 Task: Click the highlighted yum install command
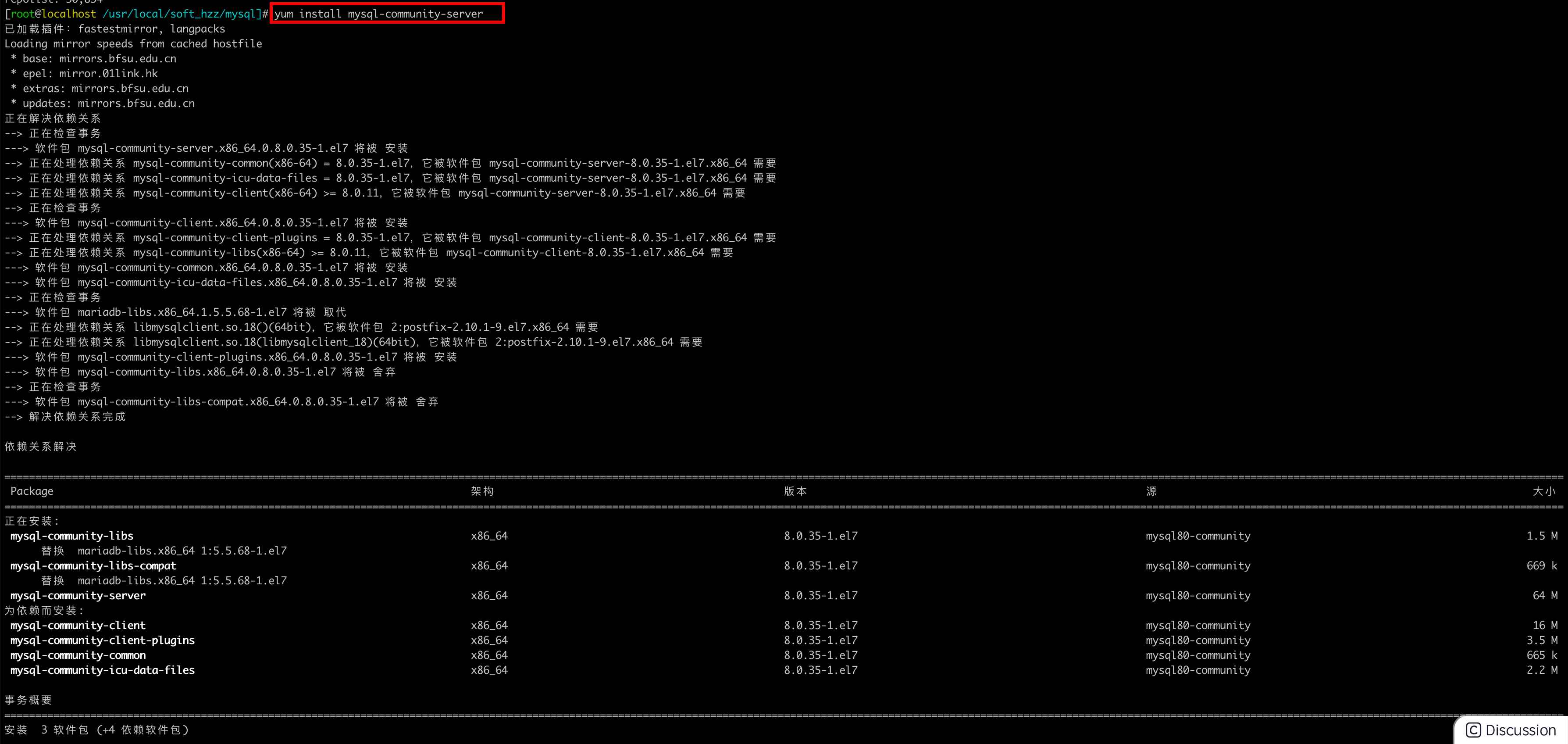pyautogui.click(x=378, y=14)
